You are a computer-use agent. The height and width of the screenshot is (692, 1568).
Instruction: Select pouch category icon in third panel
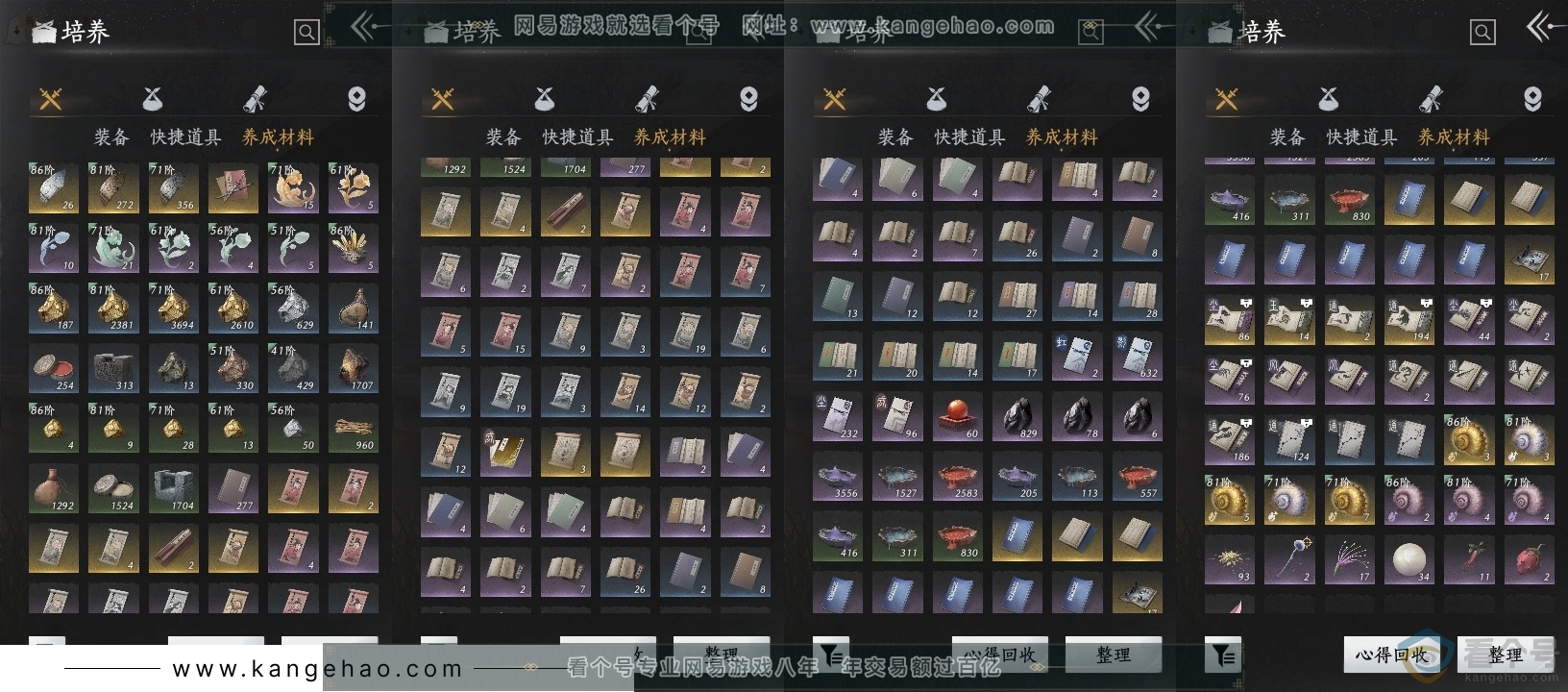tap(937, 98)
